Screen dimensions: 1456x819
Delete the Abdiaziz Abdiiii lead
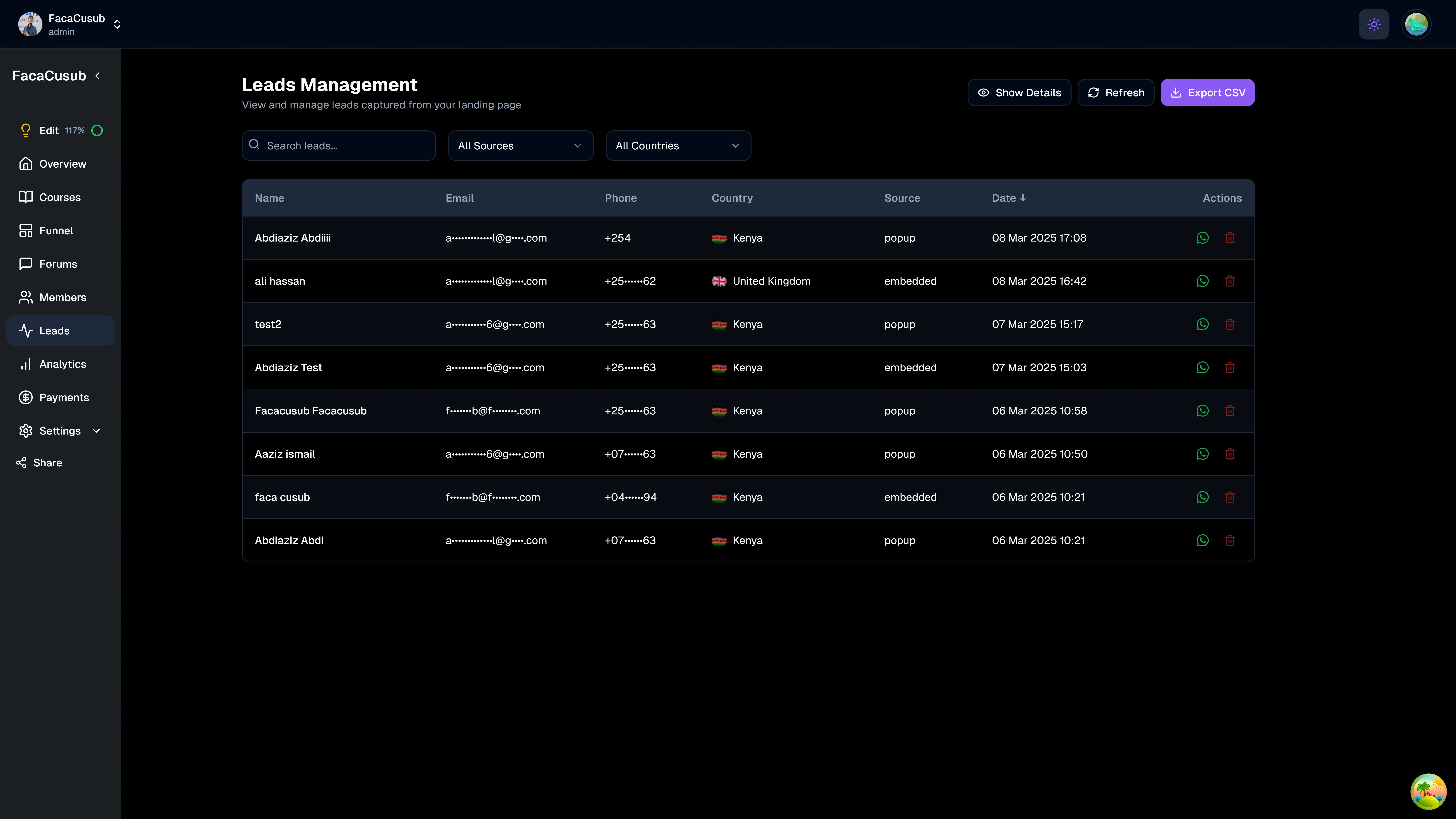[1230, 238]
